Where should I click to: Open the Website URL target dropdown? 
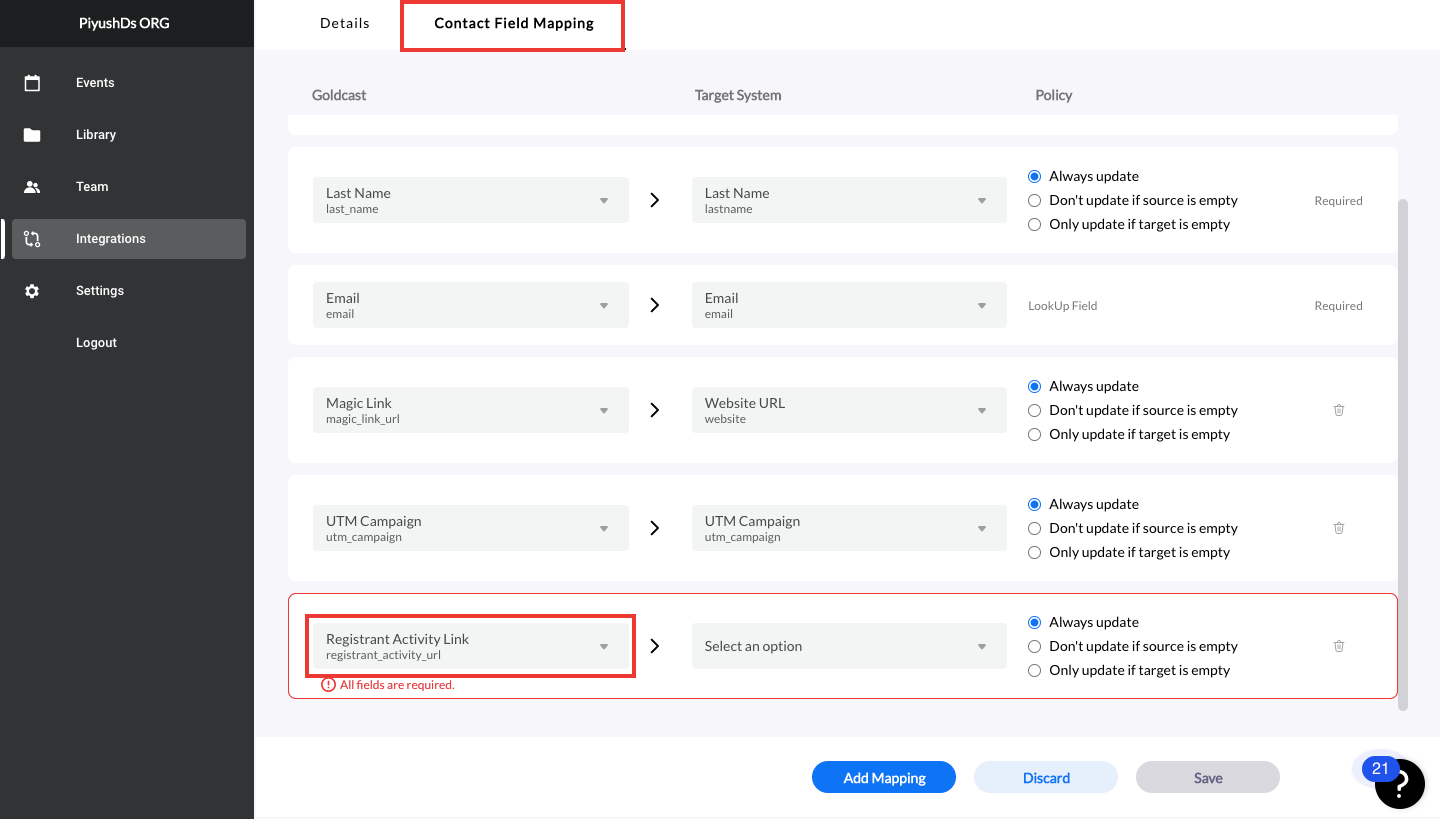click(x=849, y=410)
